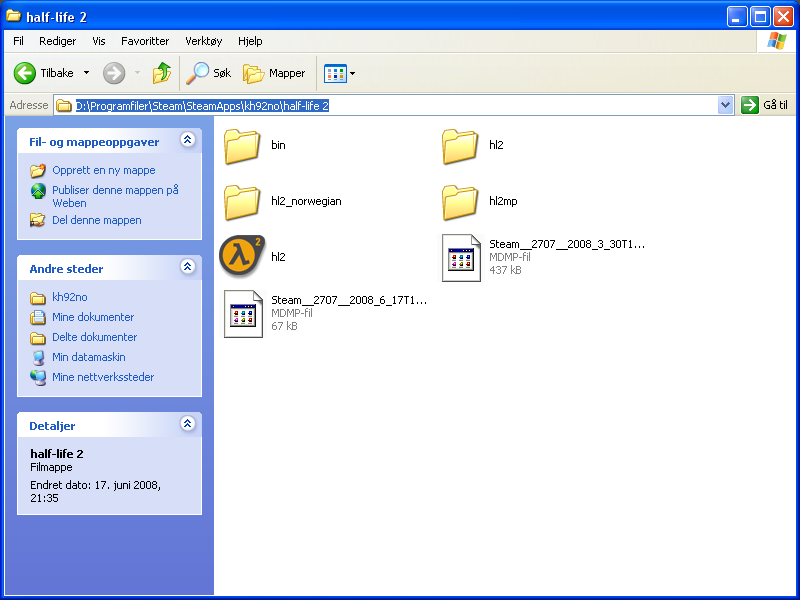Click the Søk search toolbar button

point(211,73)
